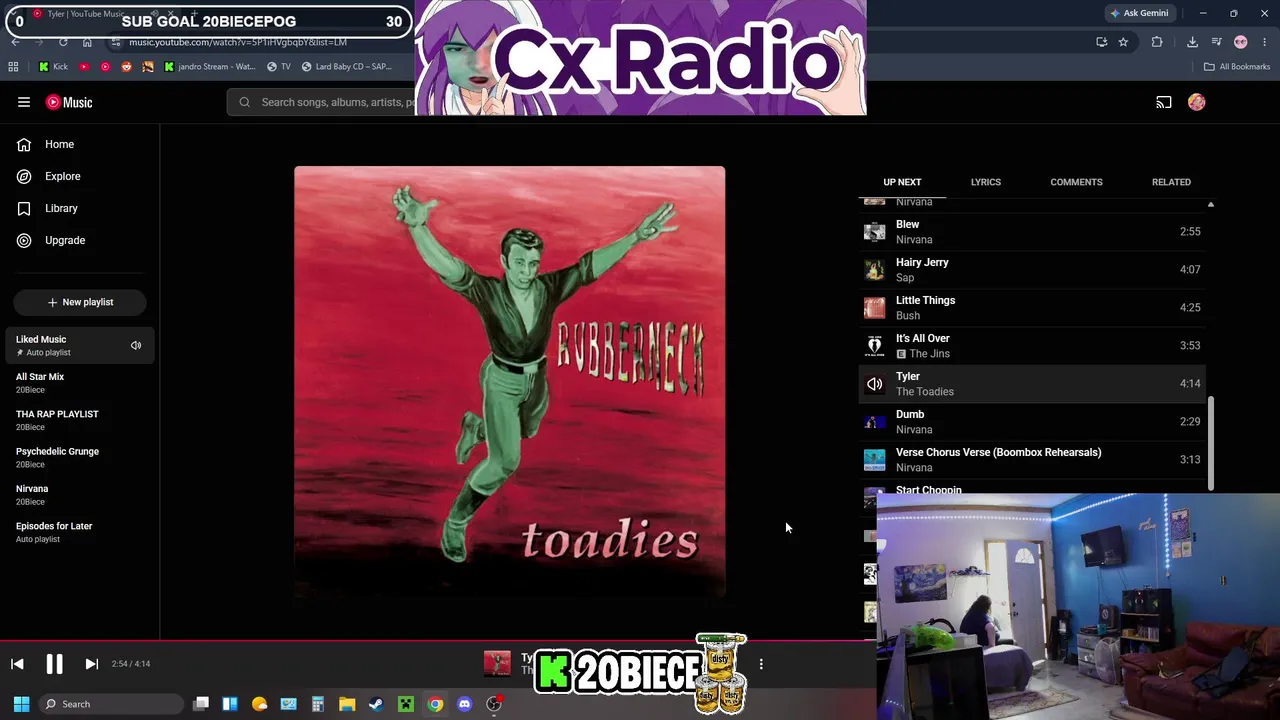Open Chrome extensions puzzle icon
This screenshot has width=1280, height=720.
(x=1157, y=42)
